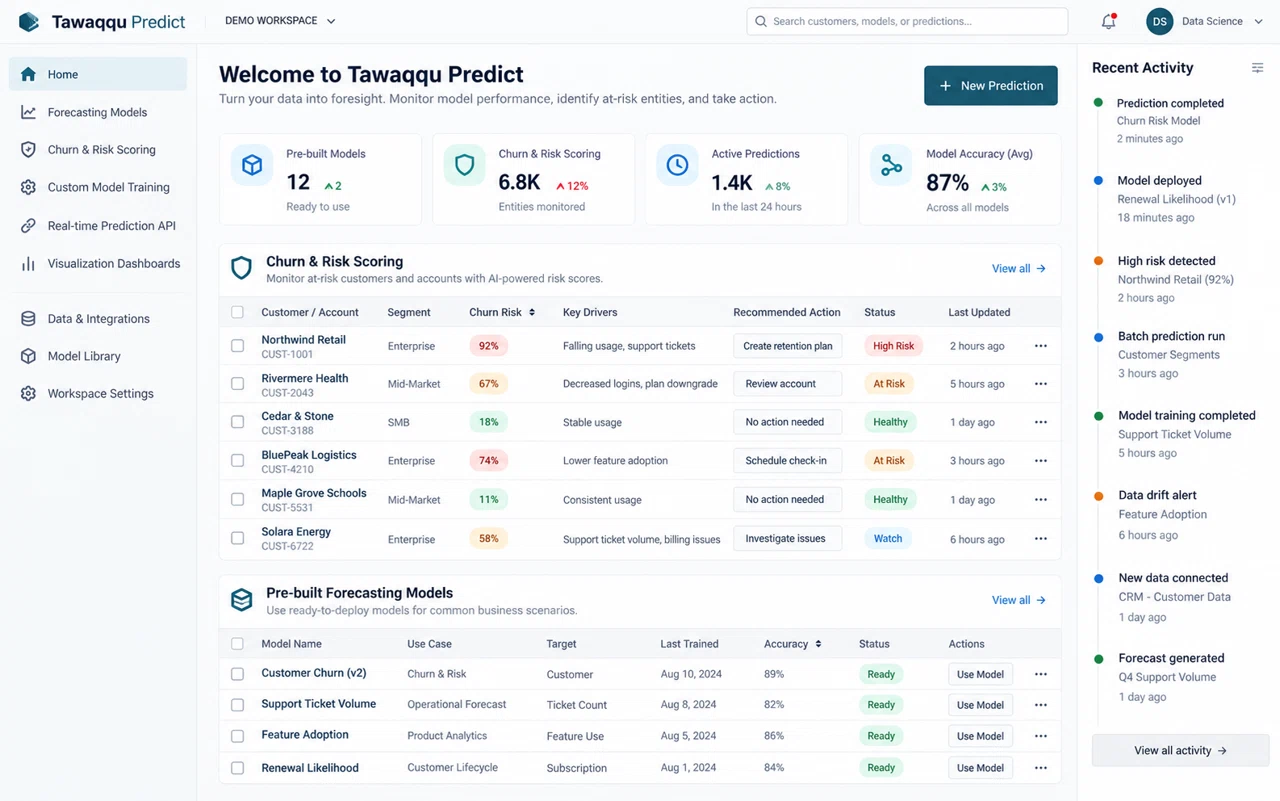Click the Pre-built Models cube icon

click(252, 165)
